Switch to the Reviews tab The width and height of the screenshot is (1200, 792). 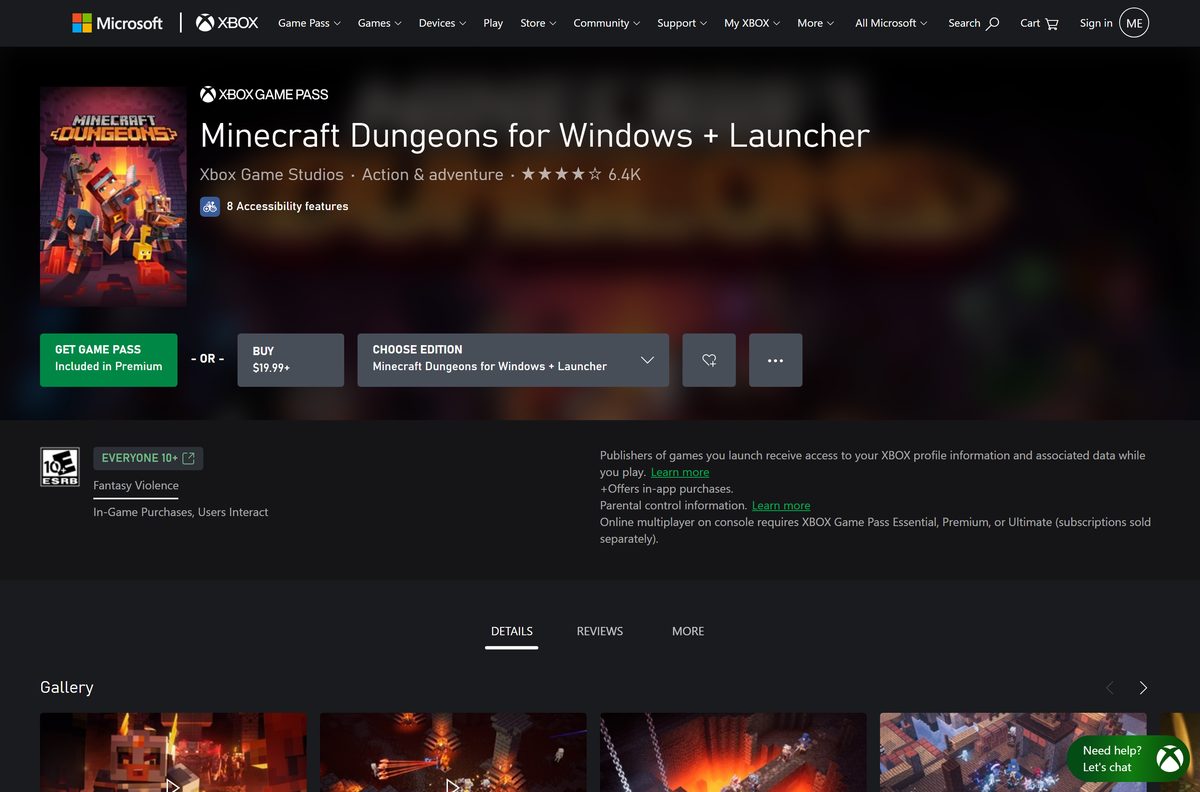point(600,631)
